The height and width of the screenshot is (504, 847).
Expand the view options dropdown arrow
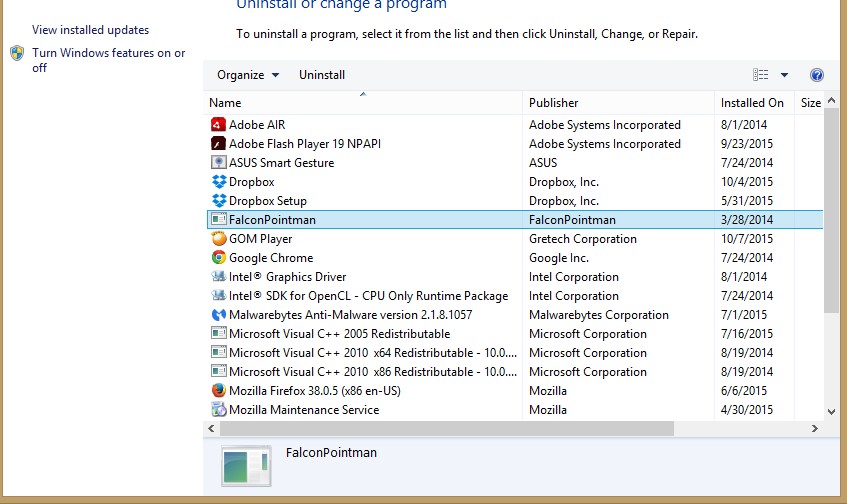(x=784, y=75)
